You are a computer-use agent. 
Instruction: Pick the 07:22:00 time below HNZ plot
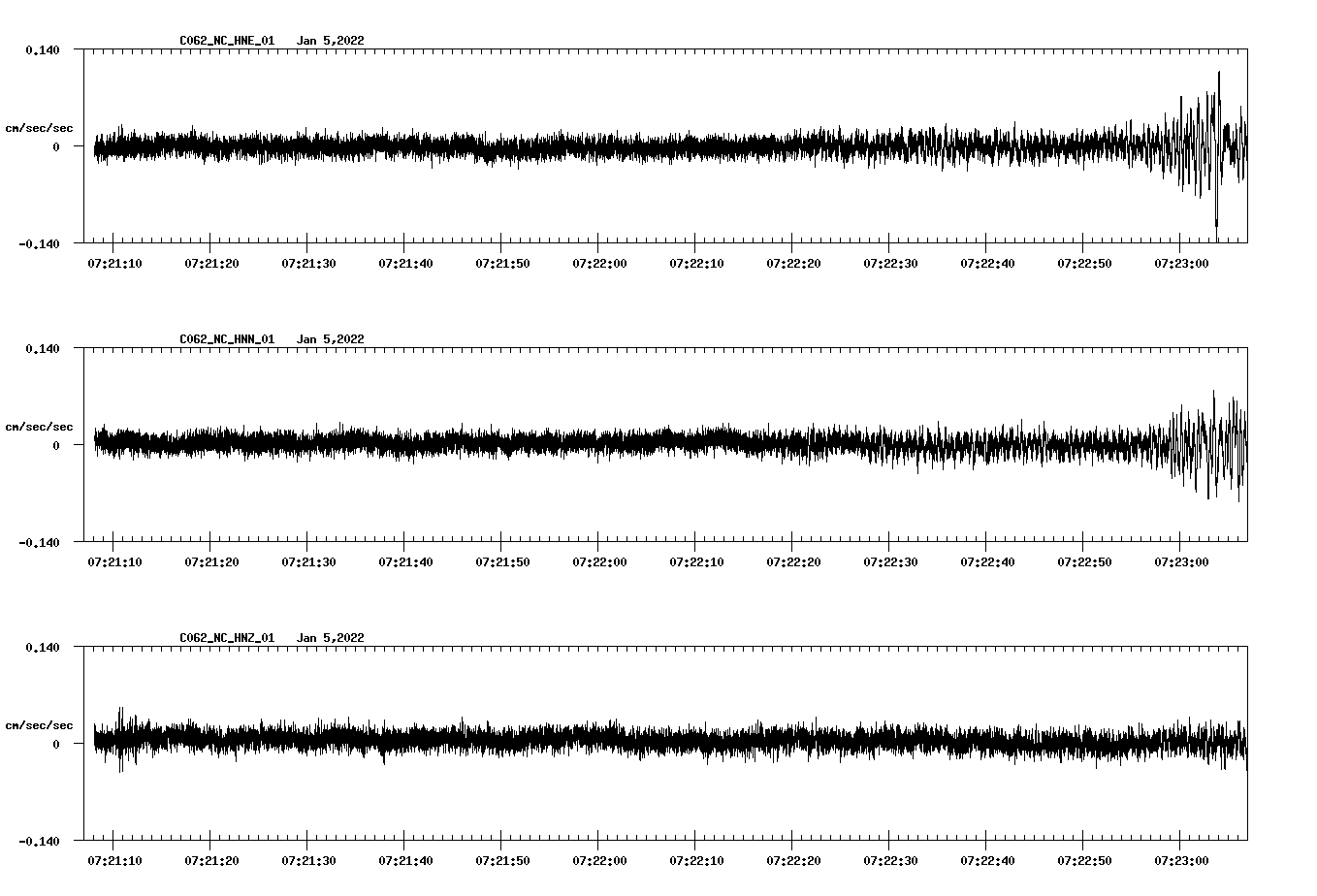coord(599,860)
